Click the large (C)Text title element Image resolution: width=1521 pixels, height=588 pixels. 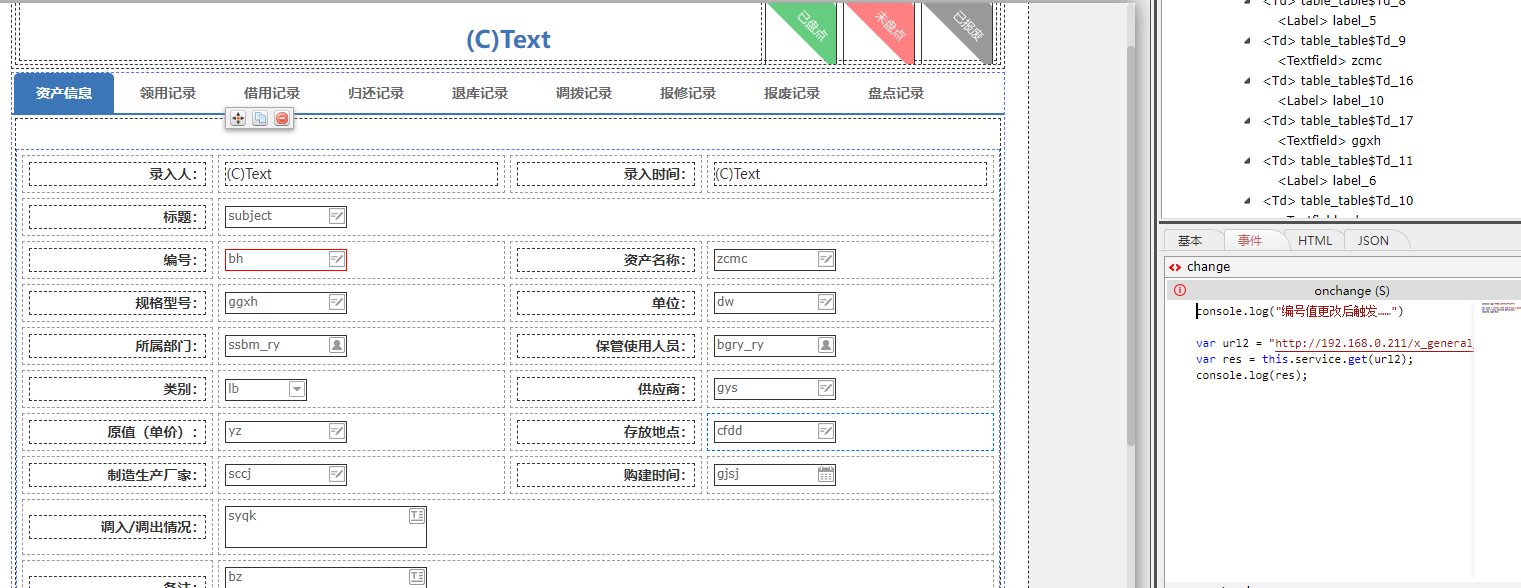(508, 40)
